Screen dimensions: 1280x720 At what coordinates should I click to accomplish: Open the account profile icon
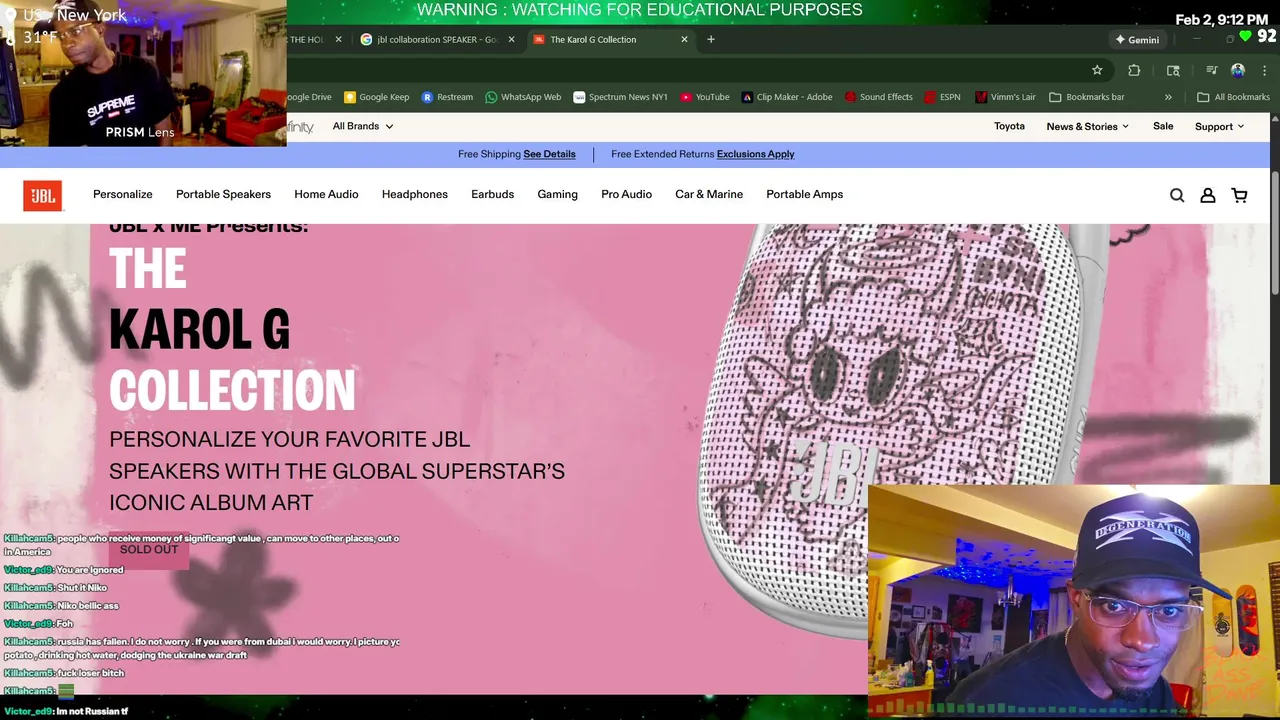[x=1208, y=196]
